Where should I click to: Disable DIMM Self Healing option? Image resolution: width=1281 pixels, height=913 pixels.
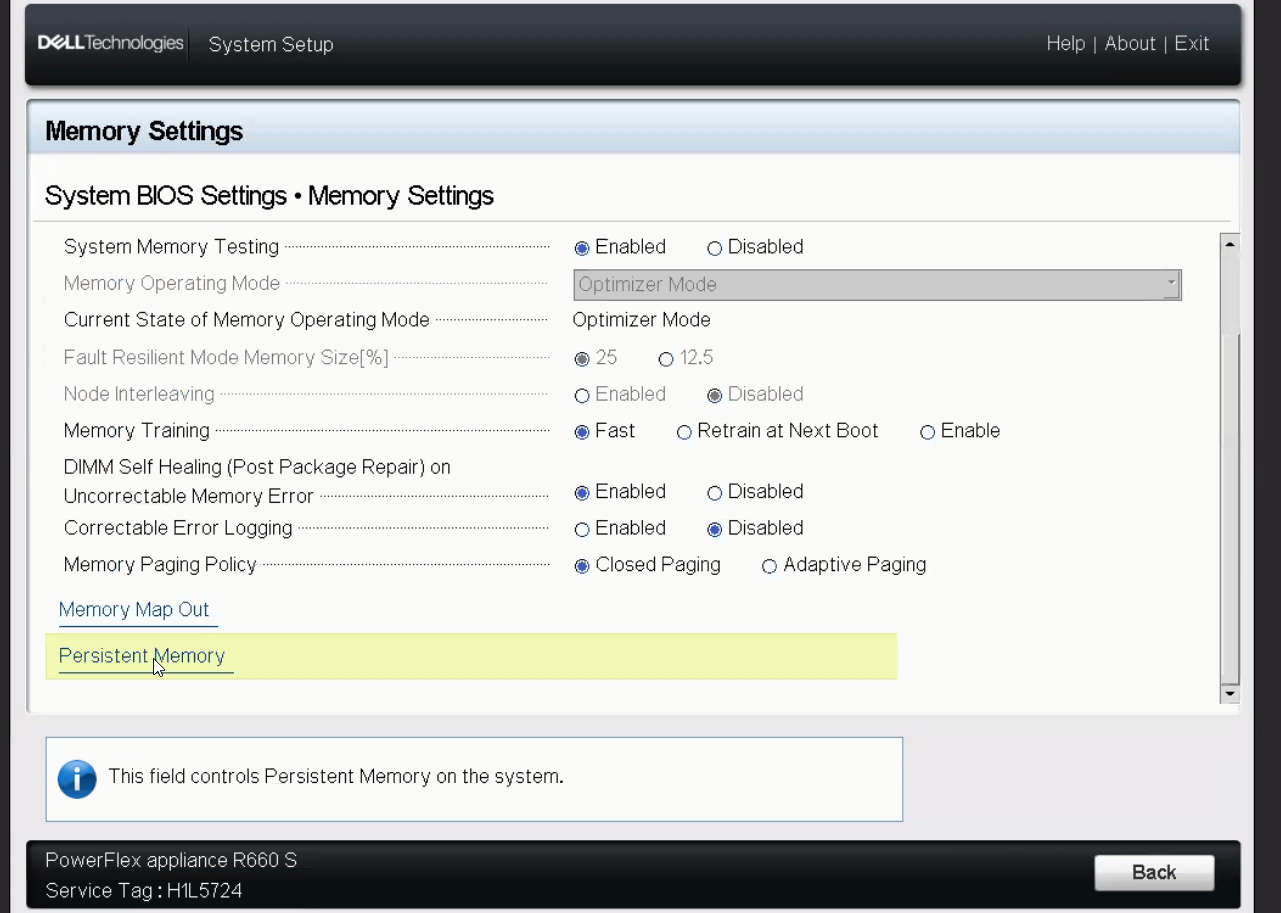[715, 493]
